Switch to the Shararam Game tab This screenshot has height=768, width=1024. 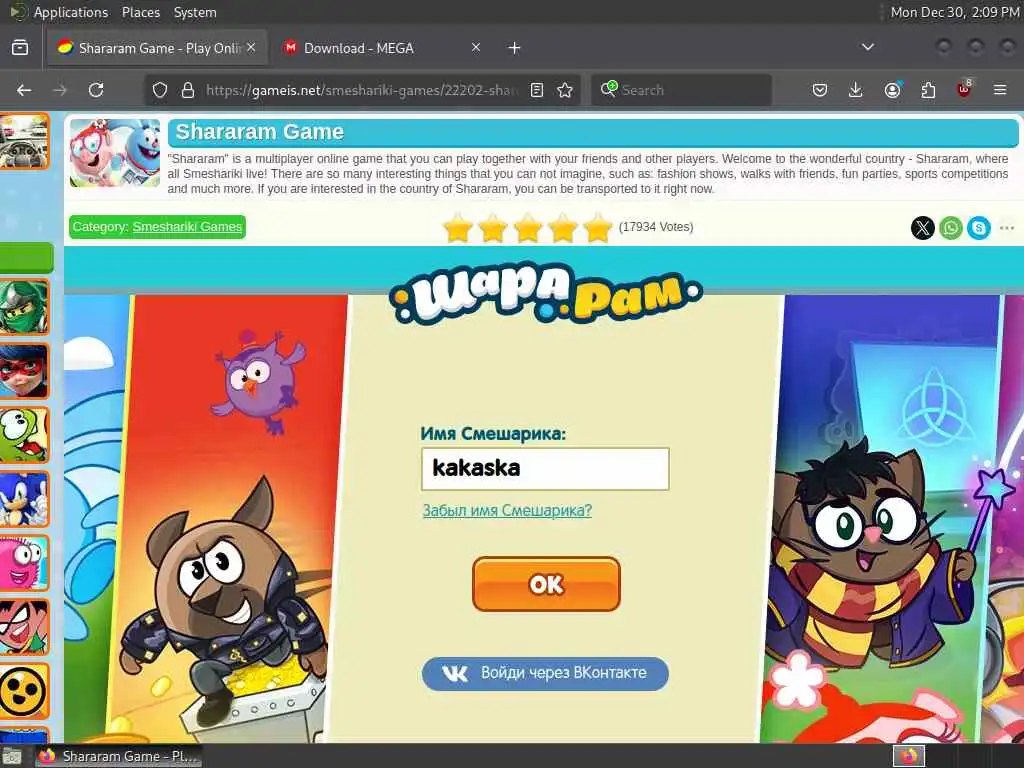157,48
